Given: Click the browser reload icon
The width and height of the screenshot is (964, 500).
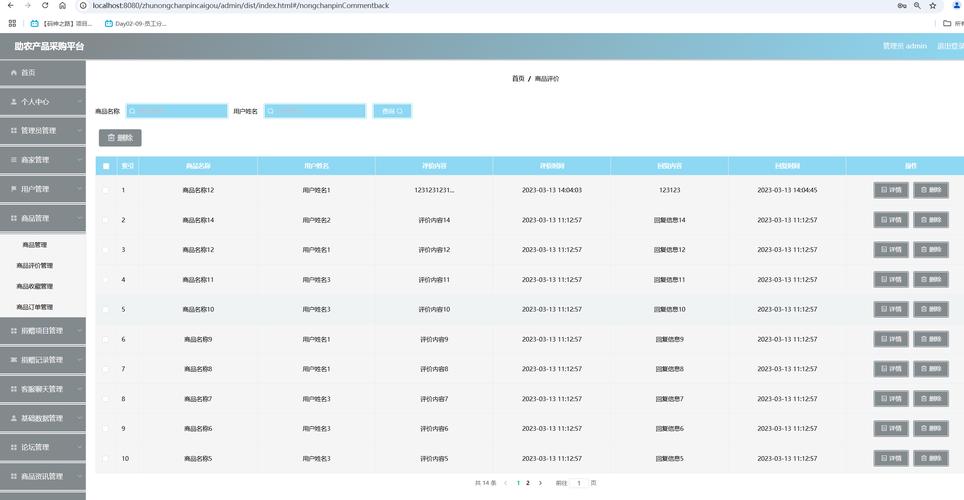Looking at the screenshot, I should (x=45, y=6).
